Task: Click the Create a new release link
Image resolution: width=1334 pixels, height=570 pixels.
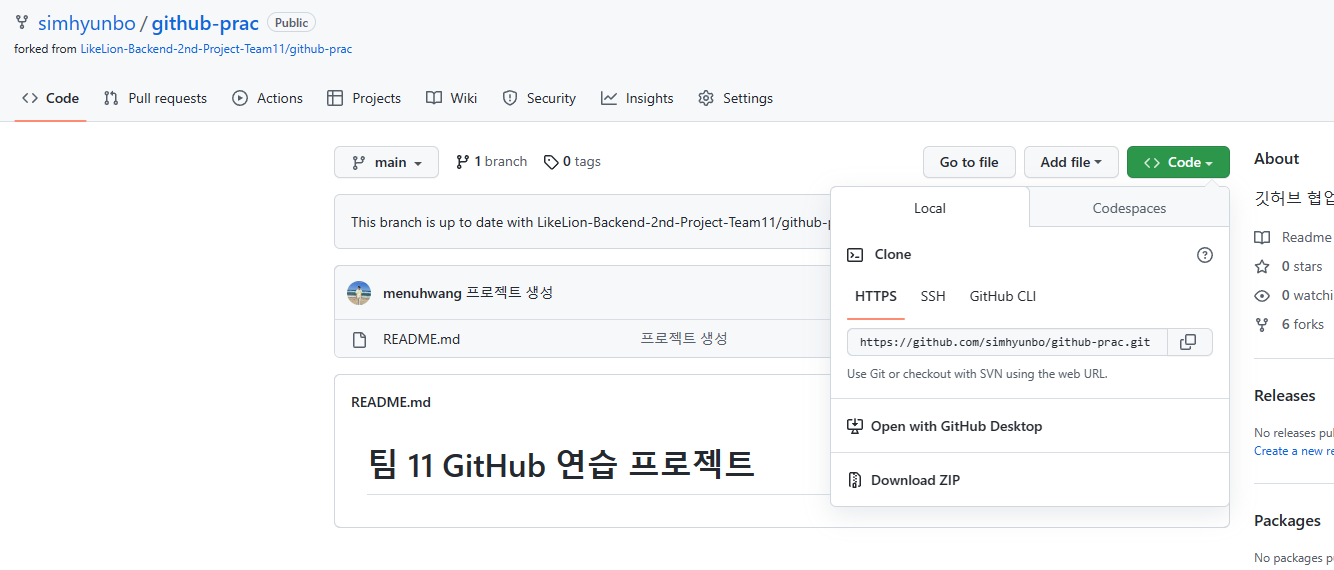Action: [x=1294, y=451]
